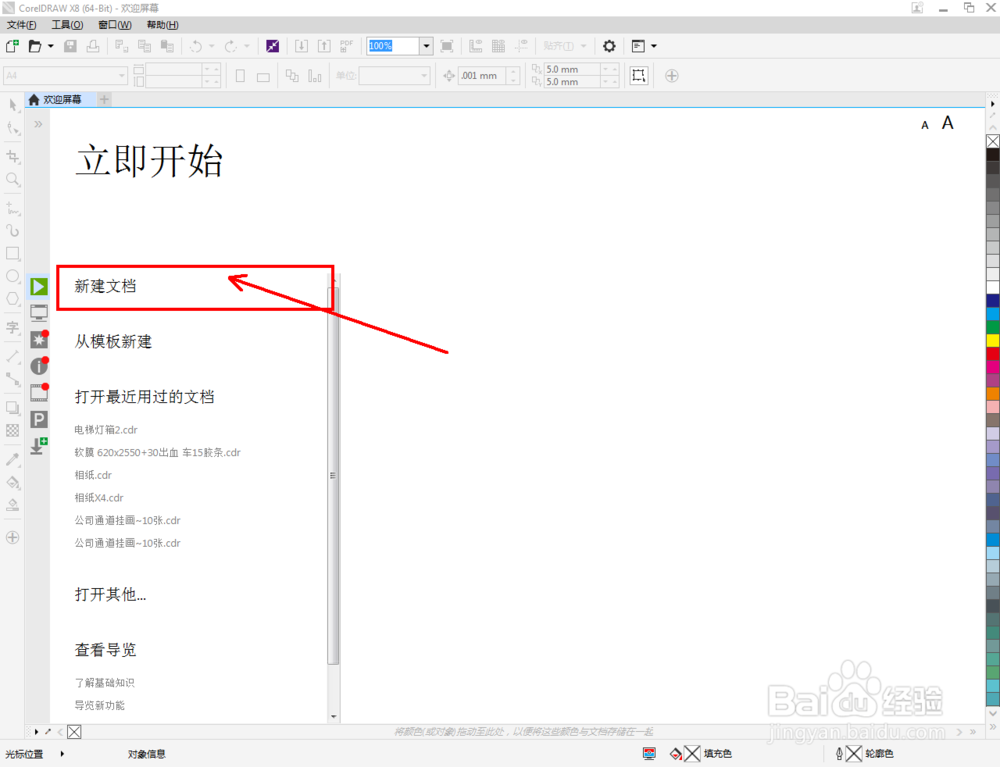Click the Import icon in toolbar

click(x=302, y=46)
